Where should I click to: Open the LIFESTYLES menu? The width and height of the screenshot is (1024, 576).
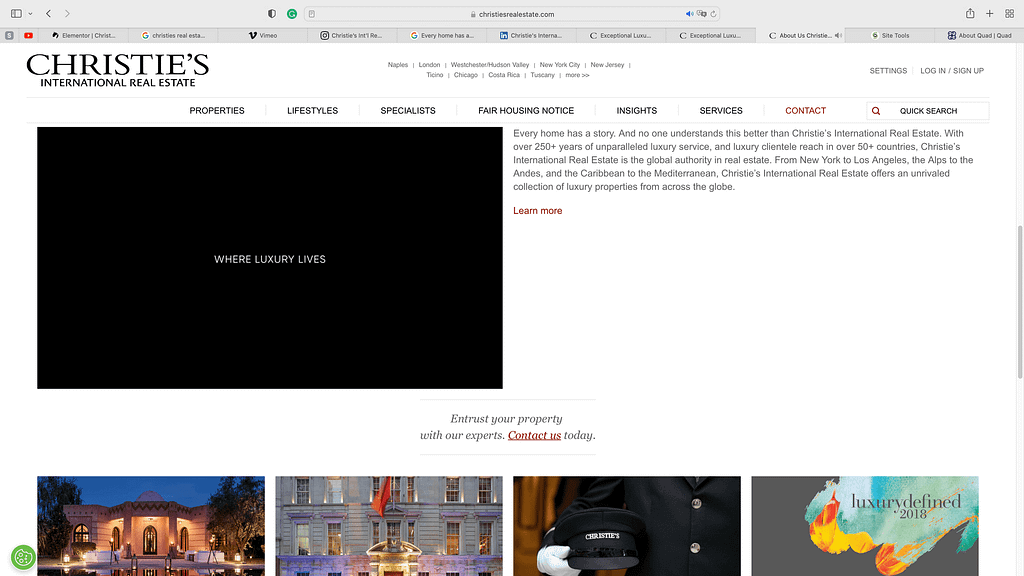click(x=313, y=111)
